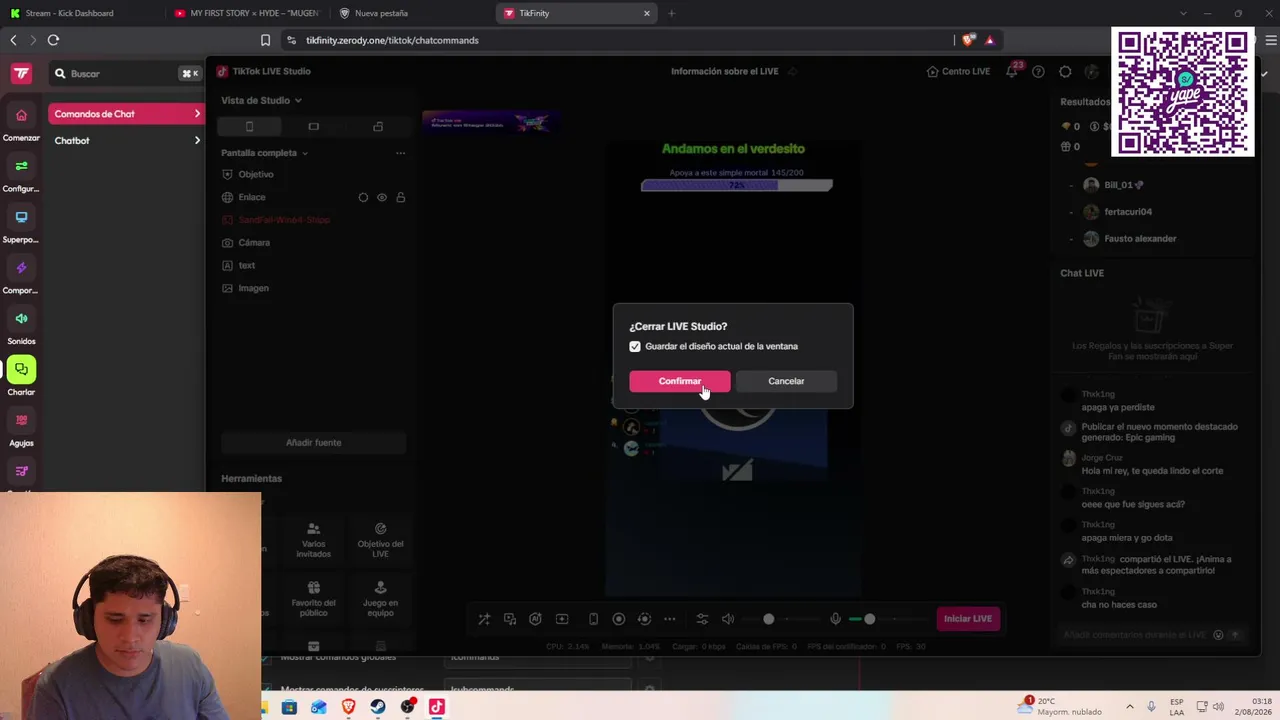
Task: Uncheck Guardar el diseño actual de la ventana
Action: tap(635, 346)
